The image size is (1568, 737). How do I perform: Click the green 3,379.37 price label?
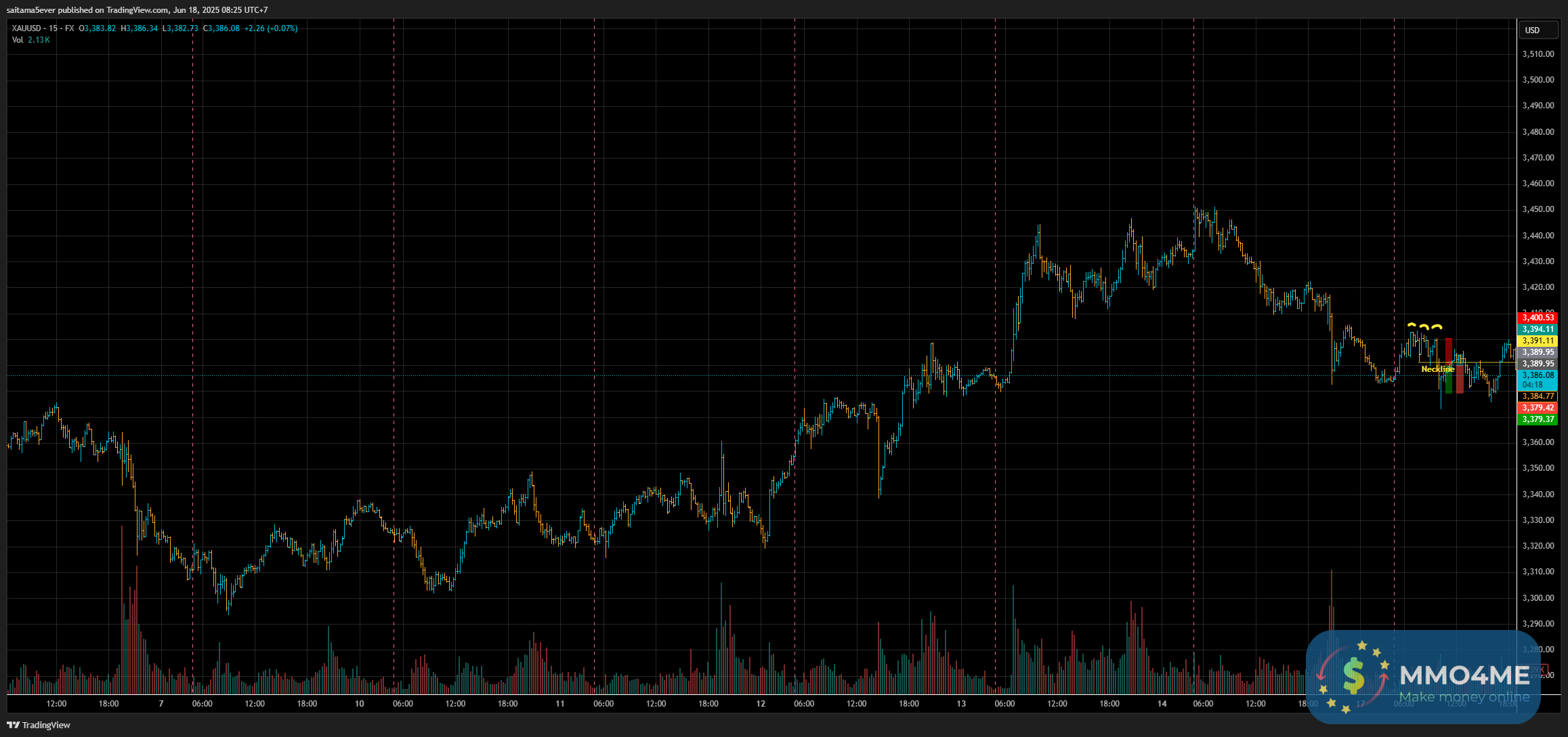coord(1538,419)
